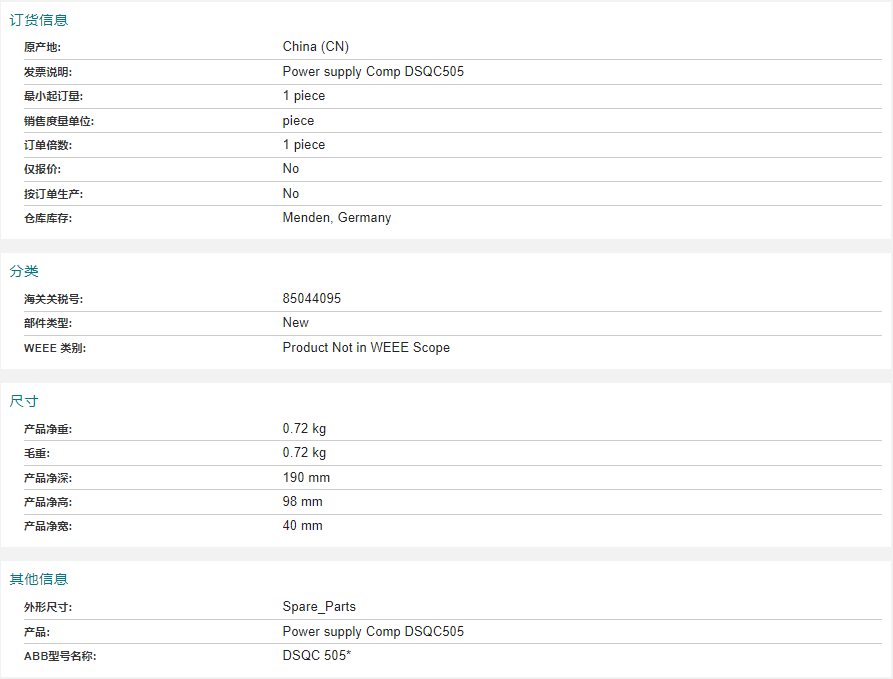893x679 pixels.
Task: Select the 部件类型 New value
Action: (x=296, y=322)
